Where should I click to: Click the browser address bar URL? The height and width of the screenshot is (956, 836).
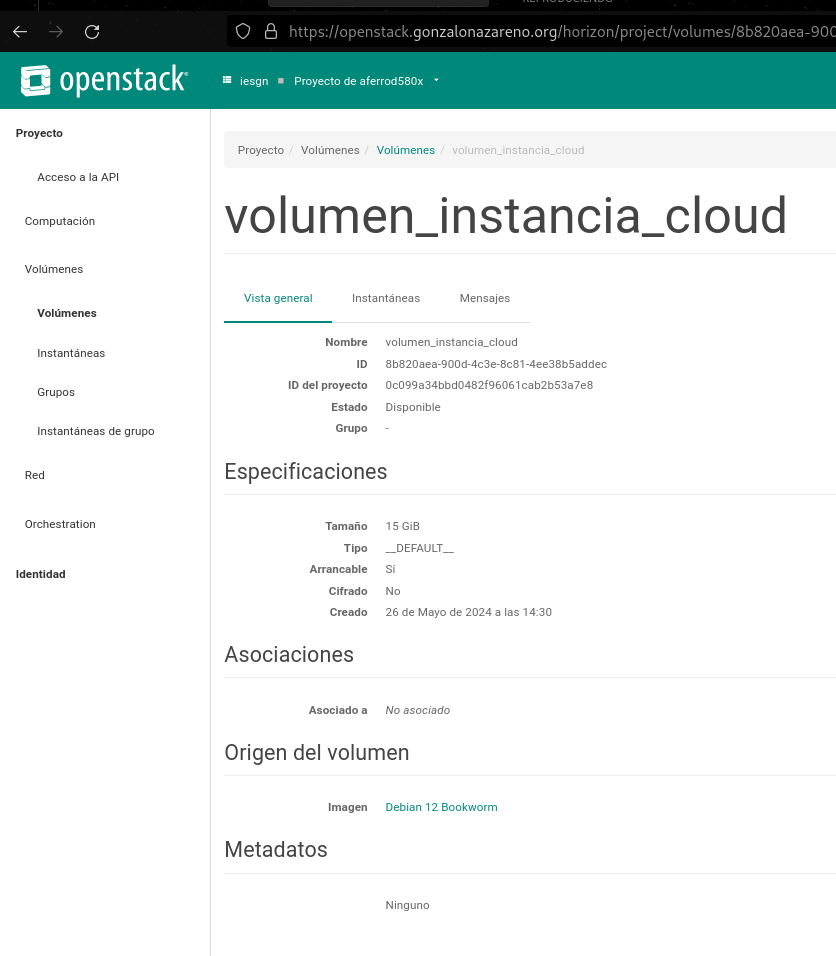562,32
